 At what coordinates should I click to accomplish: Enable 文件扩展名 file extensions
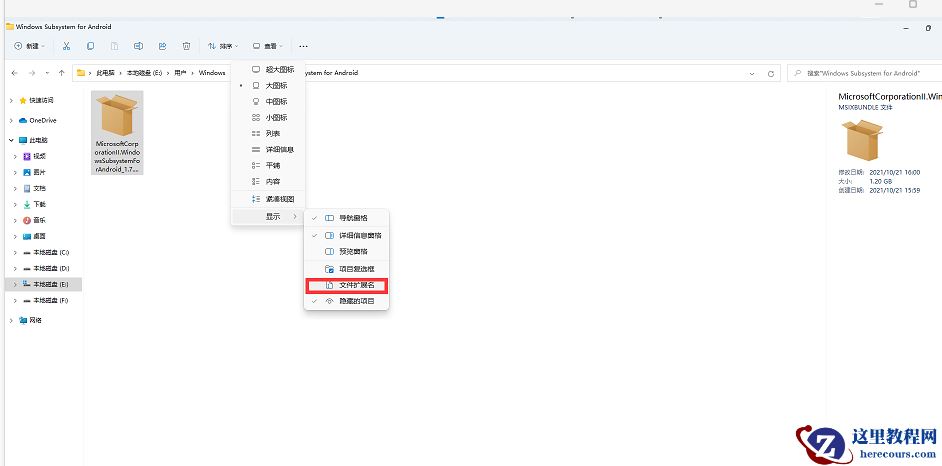click(347, 285)
